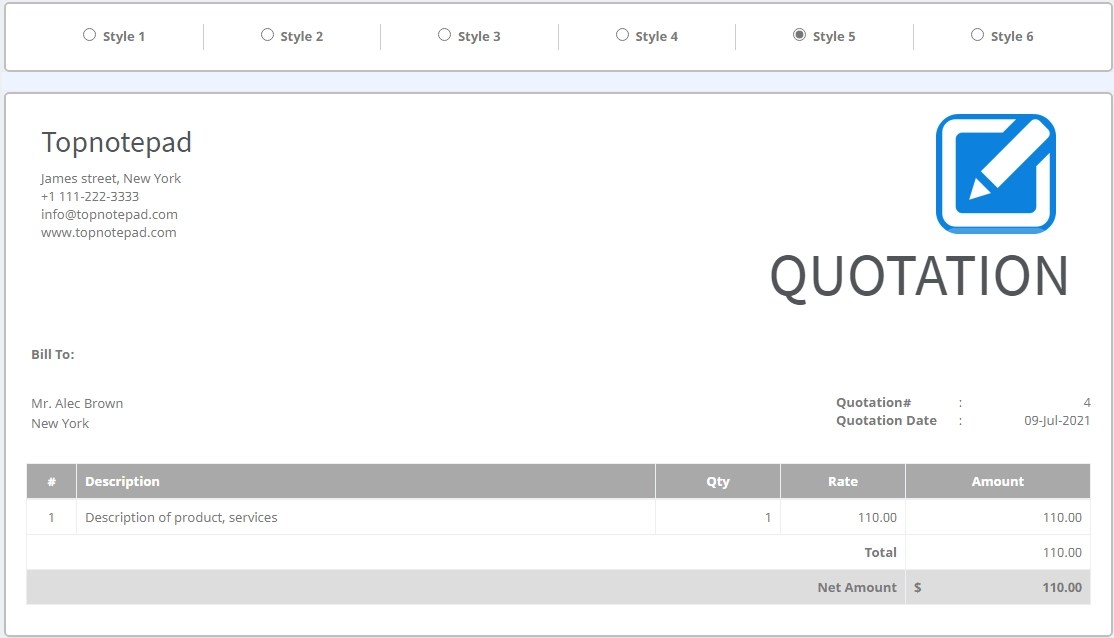Click the Description column header
The height and width of the screenshot is (638, 1114).
pyautogui.click(x=365, y=481)
